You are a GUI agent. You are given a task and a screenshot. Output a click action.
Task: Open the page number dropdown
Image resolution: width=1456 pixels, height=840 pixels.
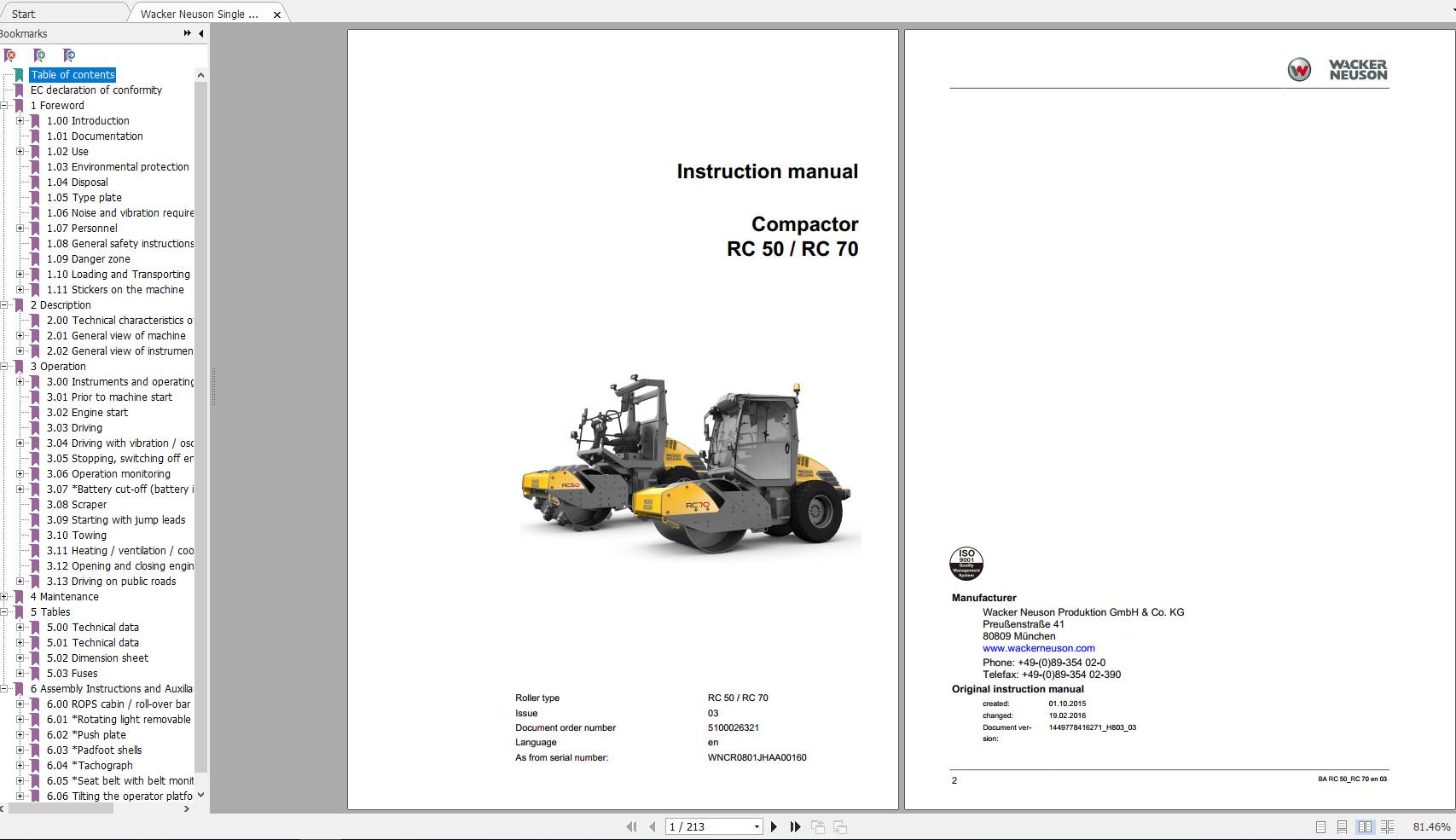point(757,826)
